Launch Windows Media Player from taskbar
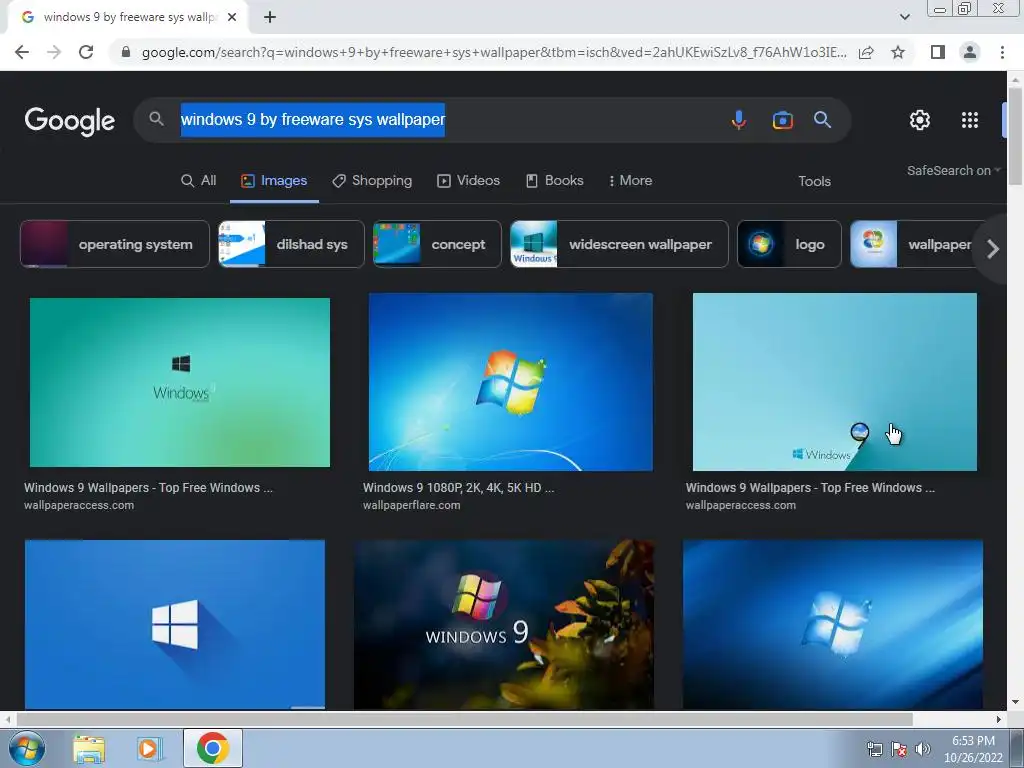Viewport: 1024px width, 768px height. click(149, 748)
